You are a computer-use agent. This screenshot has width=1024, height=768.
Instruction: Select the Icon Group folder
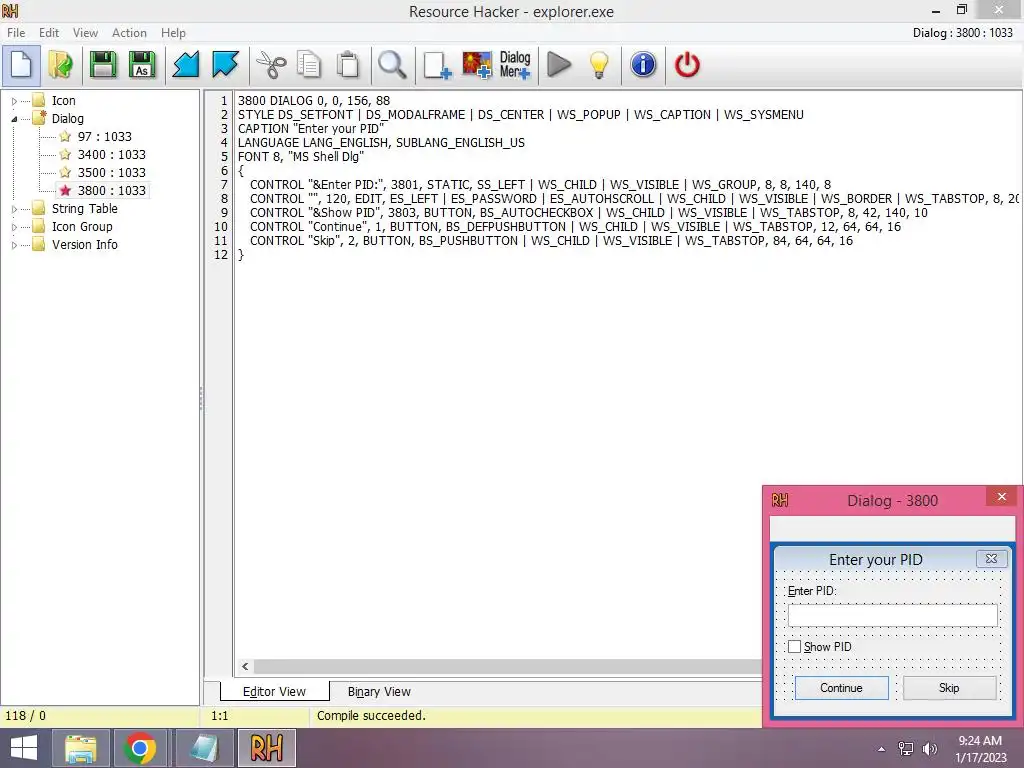click(x=82, y=227)
